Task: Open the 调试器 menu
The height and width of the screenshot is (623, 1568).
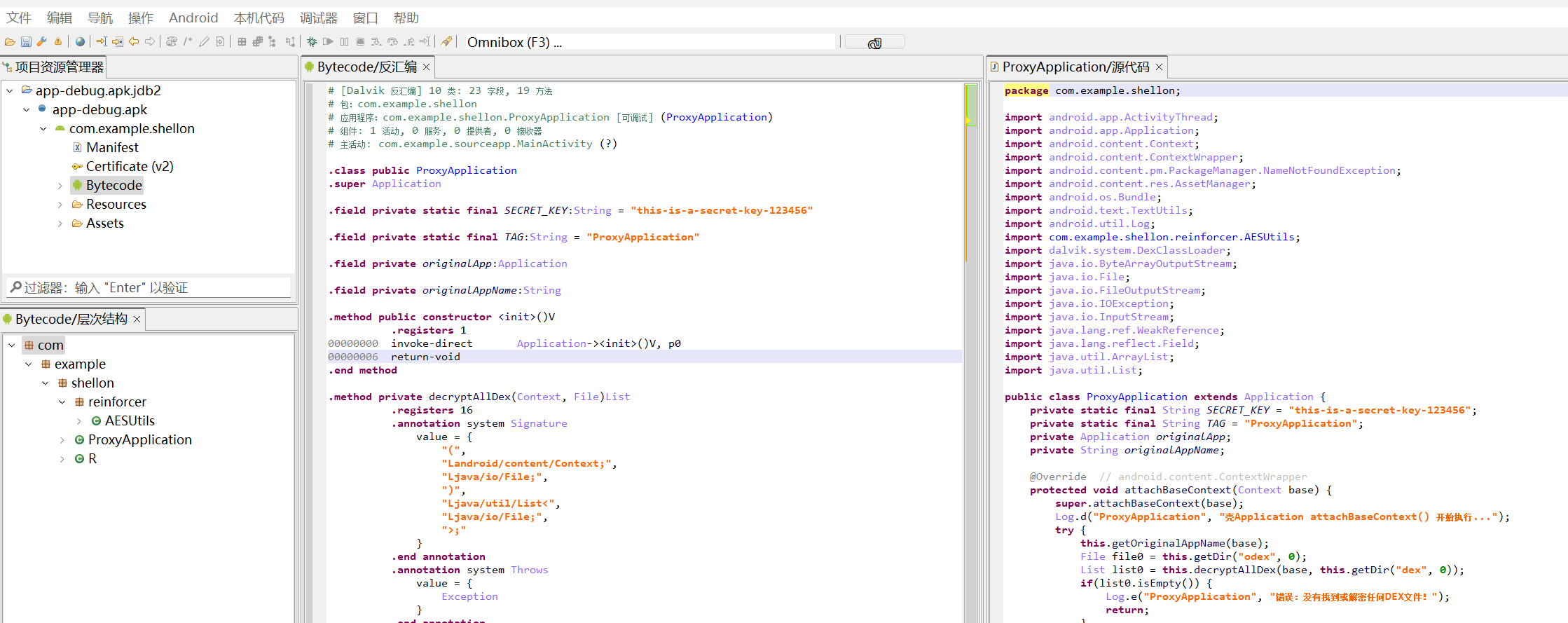Action: click(x=318, y=18)
